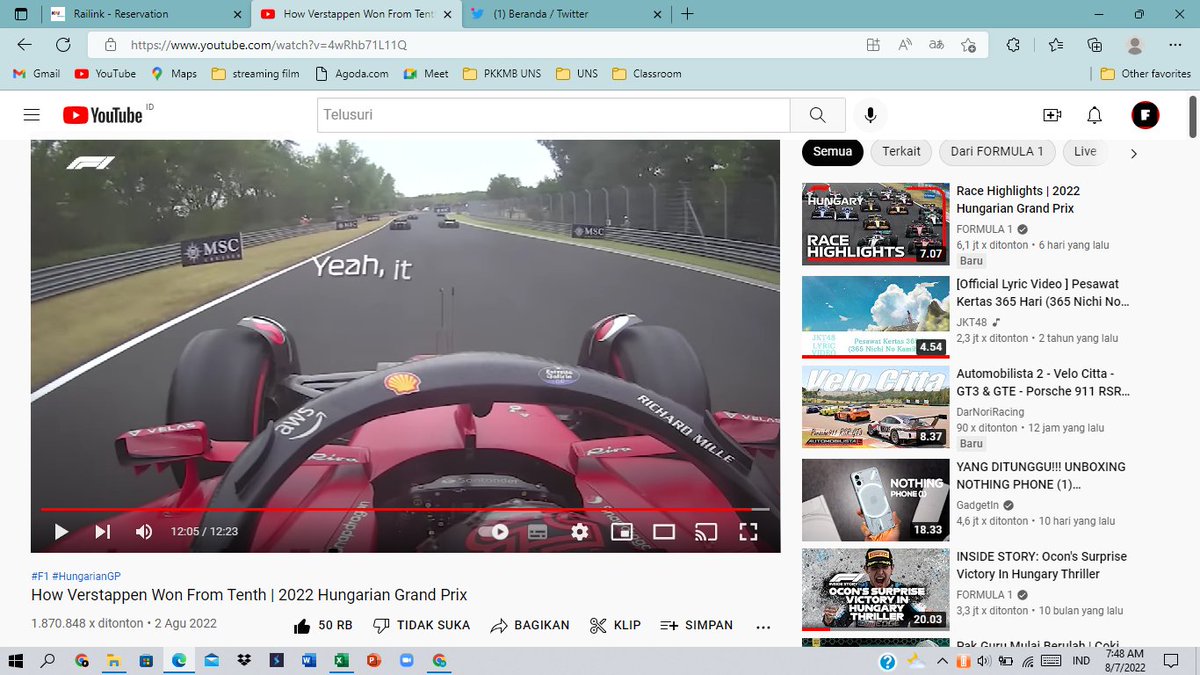Click TIDAK SUKA dislike button

(421, 625)
